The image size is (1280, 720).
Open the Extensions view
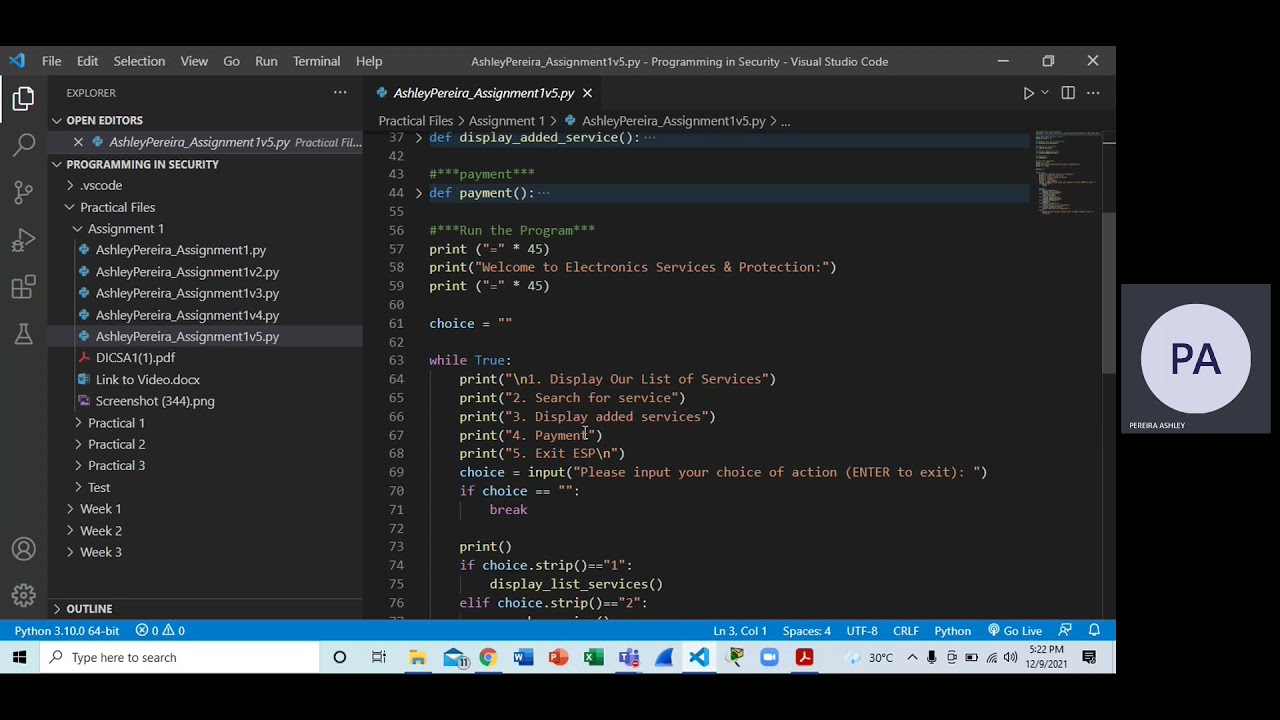(x=24, y=289)
